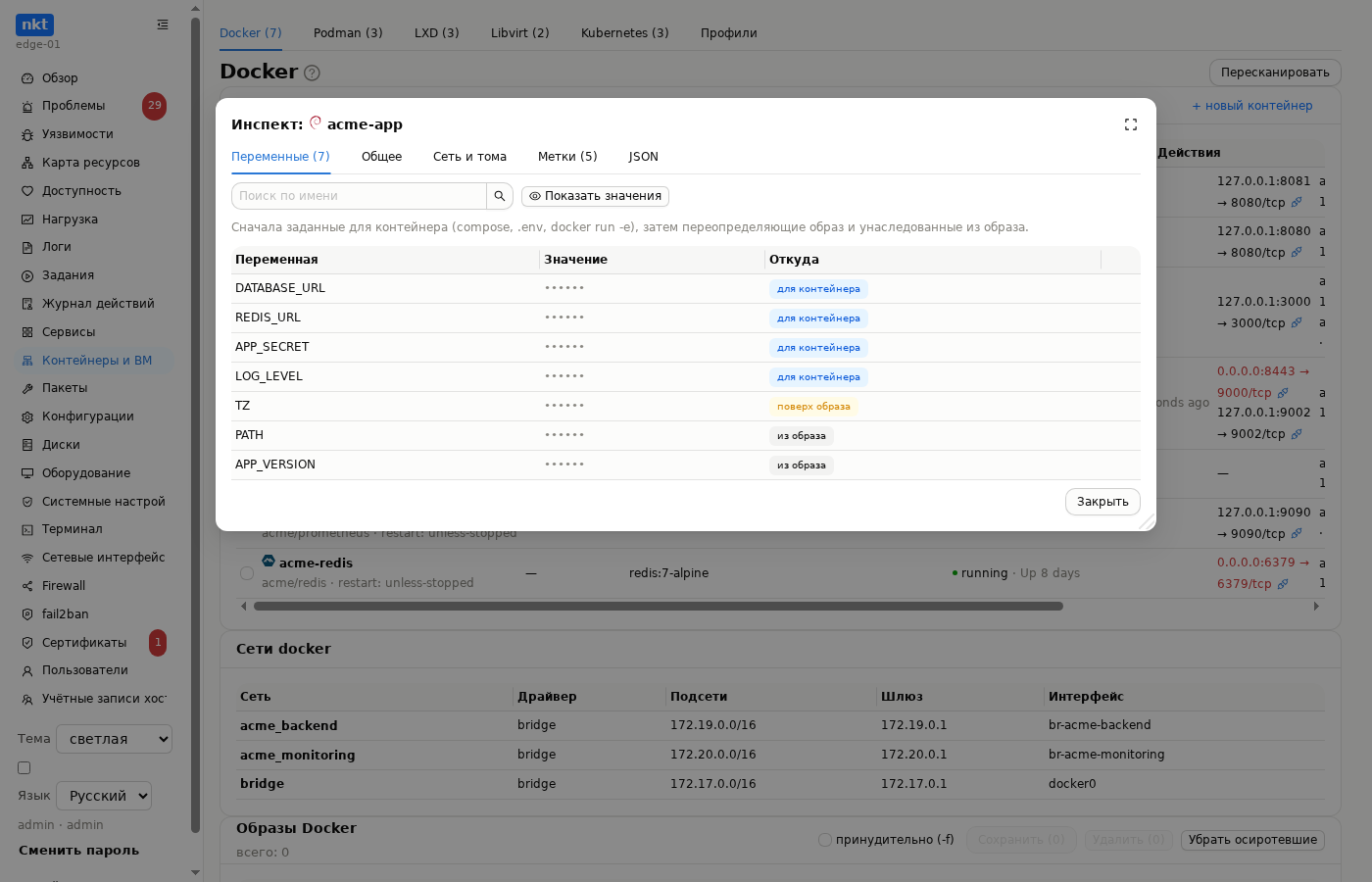
Task: Click the fail2ban shield icon
Action: tap(27, 614)
